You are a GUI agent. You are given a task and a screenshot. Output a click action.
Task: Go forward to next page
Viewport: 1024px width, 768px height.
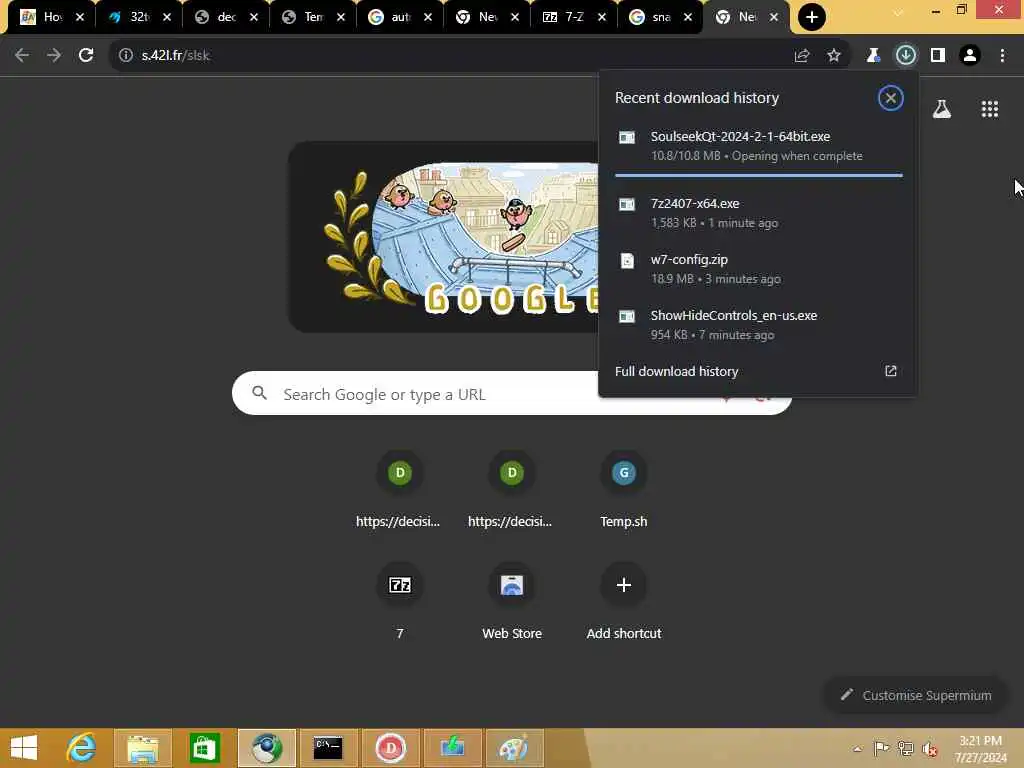[x=54, y=56]
